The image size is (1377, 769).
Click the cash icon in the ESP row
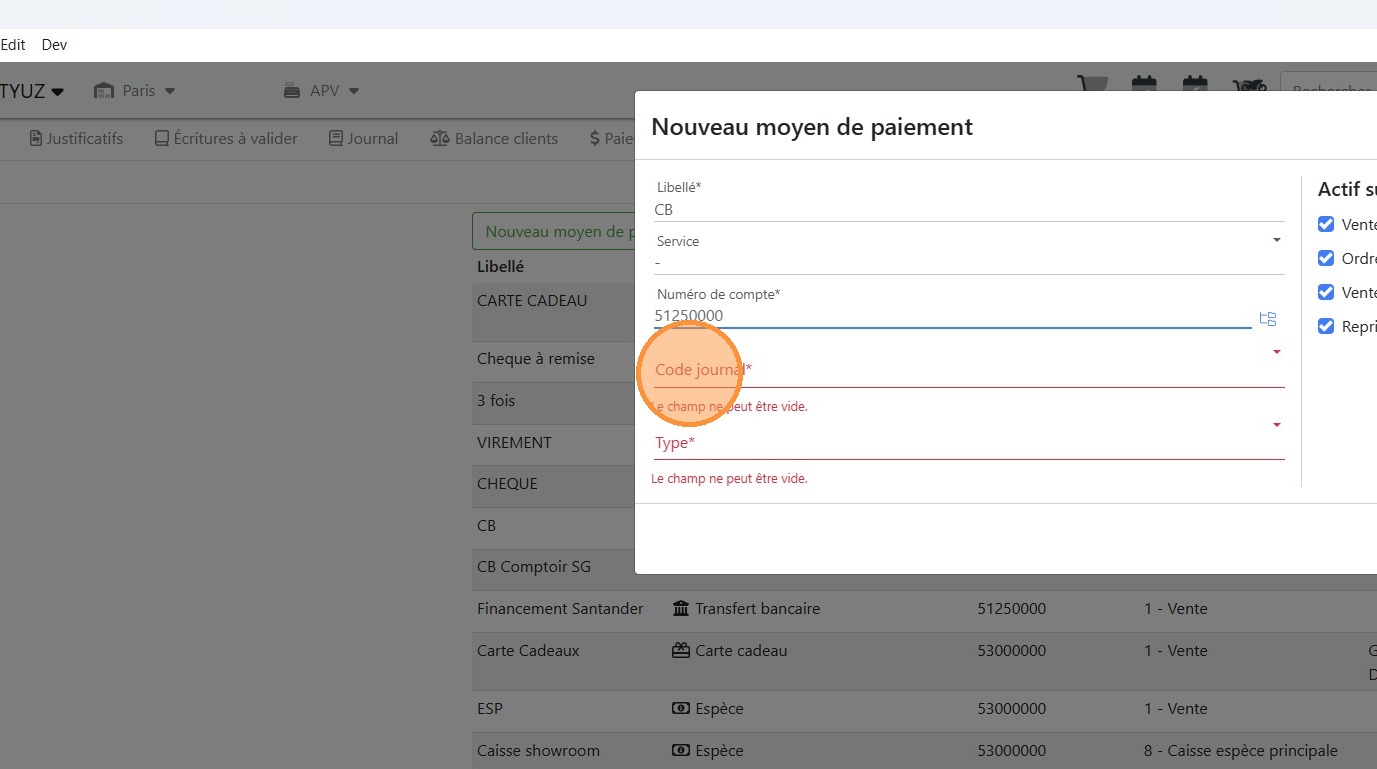[681, 708]
